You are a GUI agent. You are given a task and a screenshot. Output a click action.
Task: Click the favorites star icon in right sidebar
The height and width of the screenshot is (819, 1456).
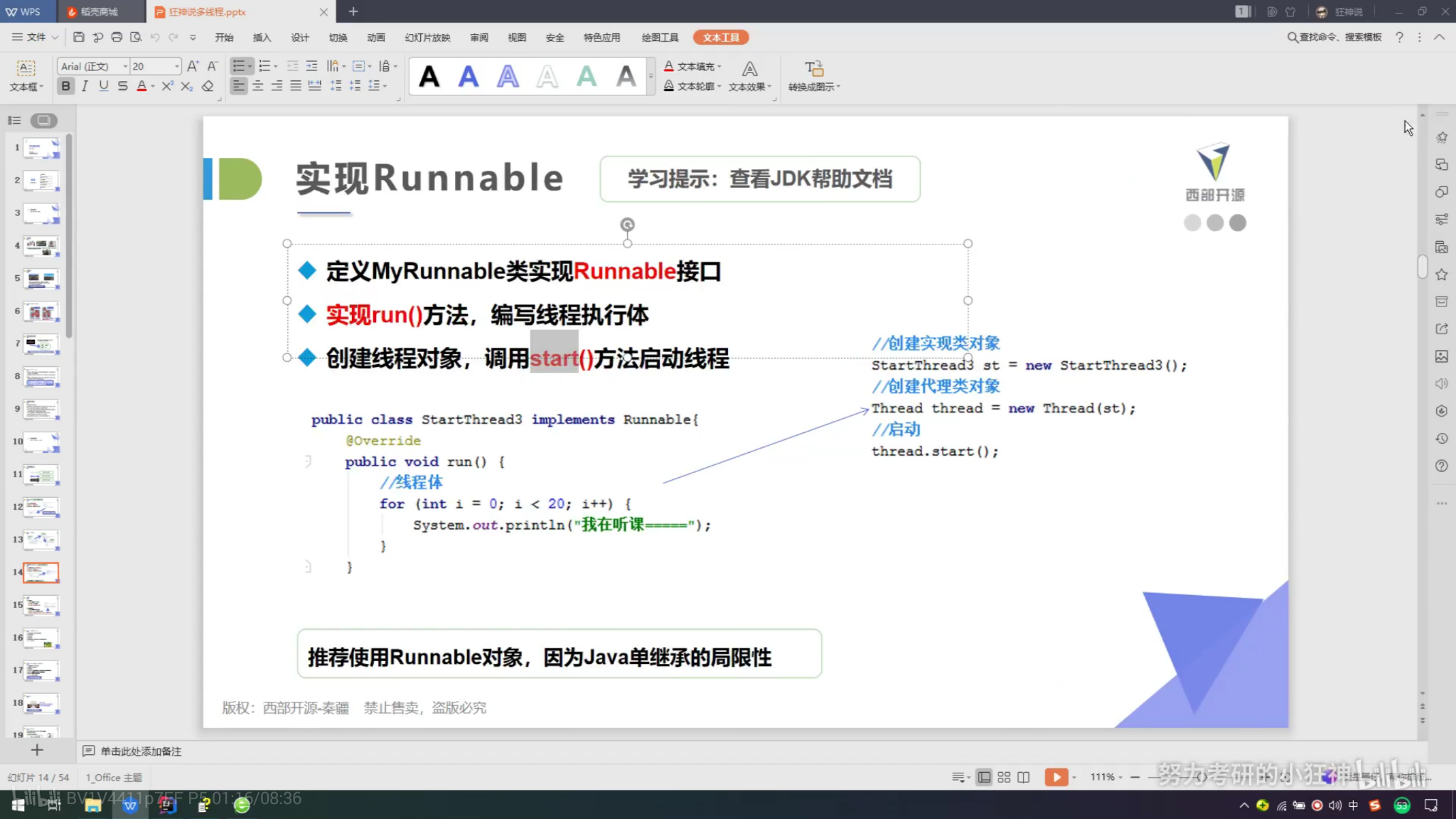tap(1441, 274)
